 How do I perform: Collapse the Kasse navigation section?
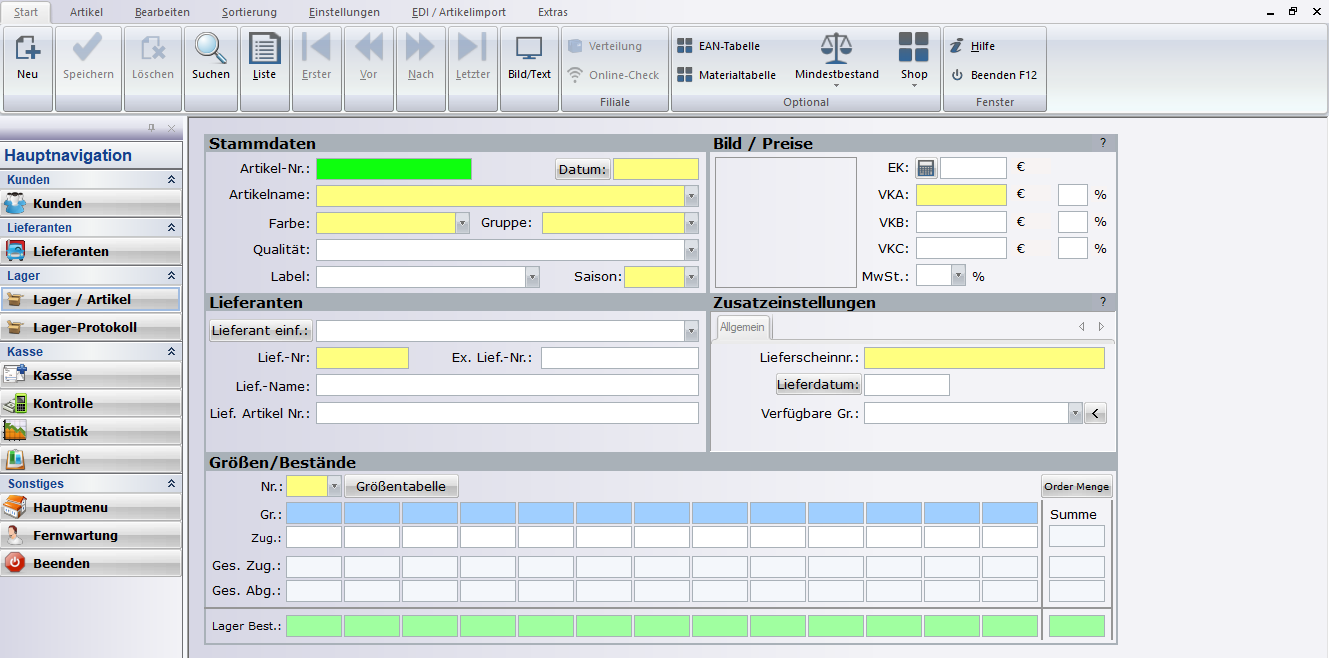[172, 352]
